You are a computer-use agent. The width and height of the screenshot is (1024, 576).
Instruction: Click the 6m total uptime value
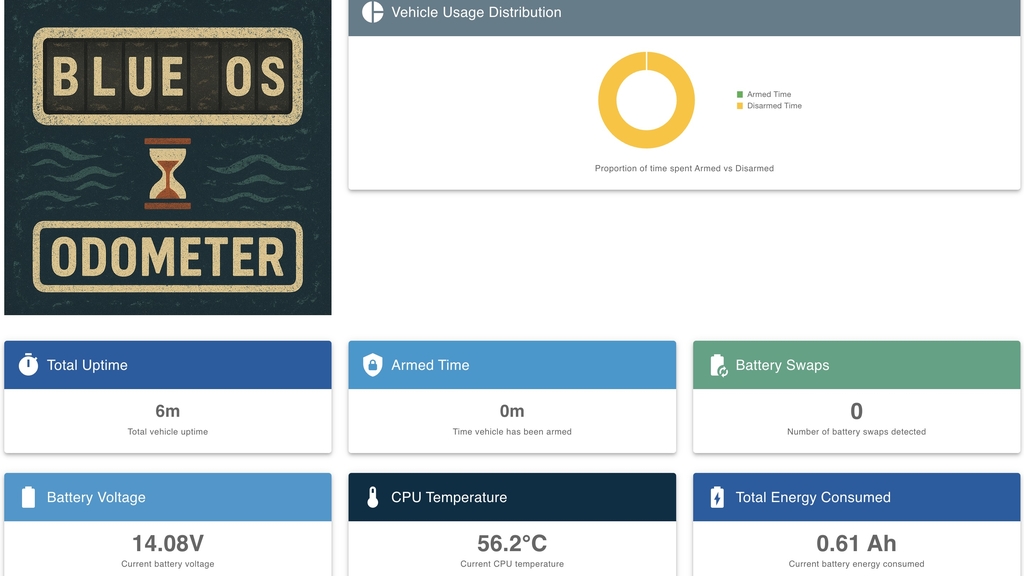(167, 411)
